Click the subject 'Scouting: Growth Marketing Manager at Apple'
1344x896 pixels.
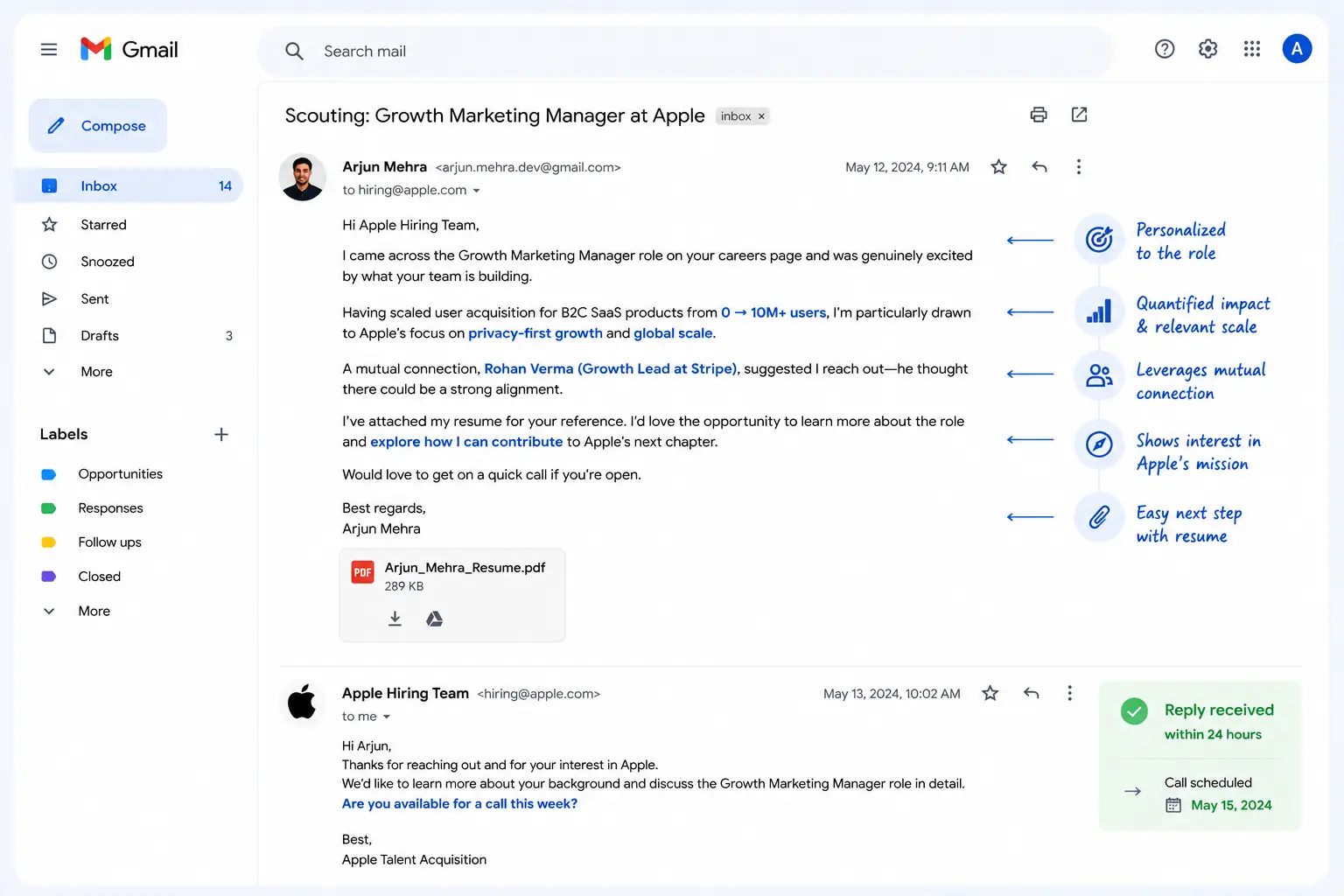click(494, 115)
